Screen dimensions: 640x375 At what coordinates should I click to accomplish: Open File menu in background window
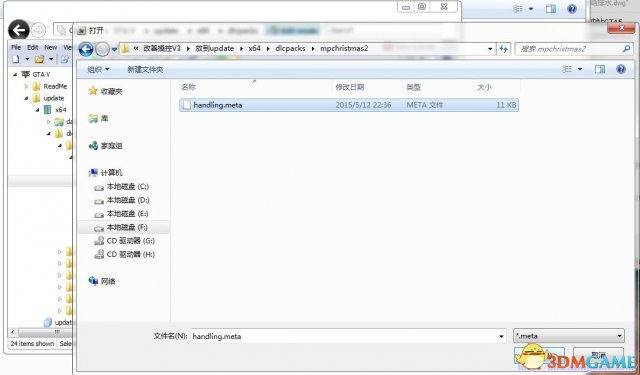[x=16, y=47]
